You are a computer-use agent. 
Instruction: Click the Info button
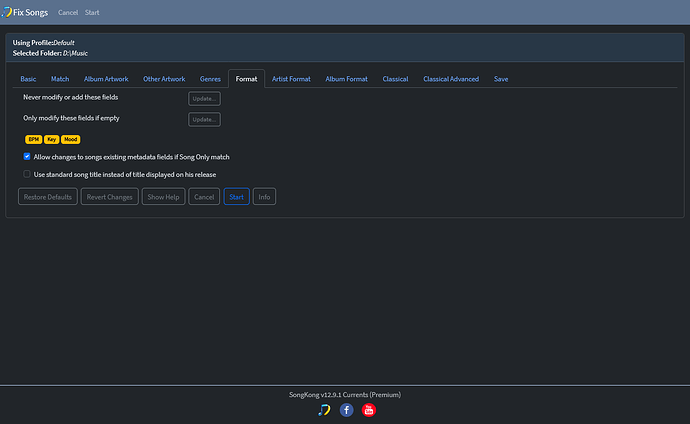tap(264, 197)
